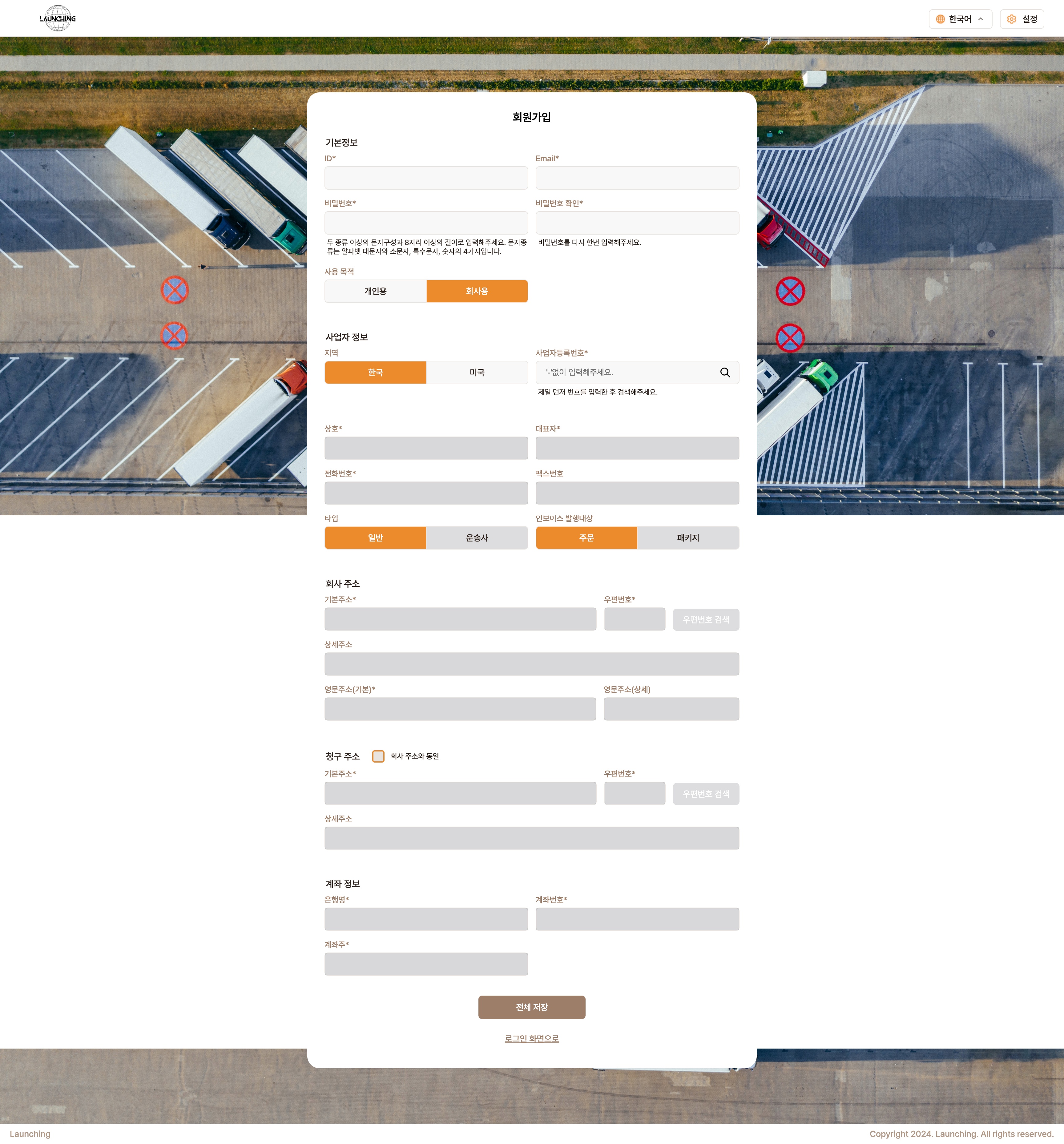Screen dimensions: 1064x1144
Task: Click 우편번호 검색 under 청구 주소
Action: pos(706,794)
